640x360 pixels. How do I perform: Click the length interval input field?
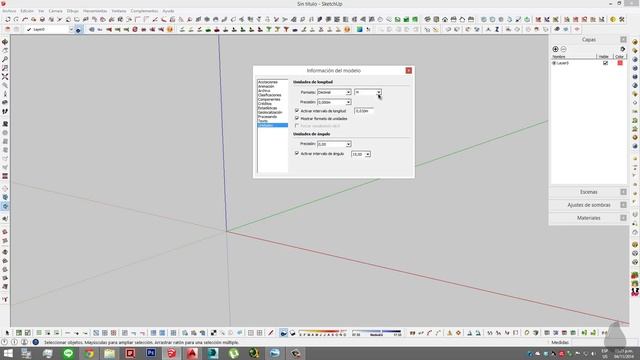click(364, 111)
